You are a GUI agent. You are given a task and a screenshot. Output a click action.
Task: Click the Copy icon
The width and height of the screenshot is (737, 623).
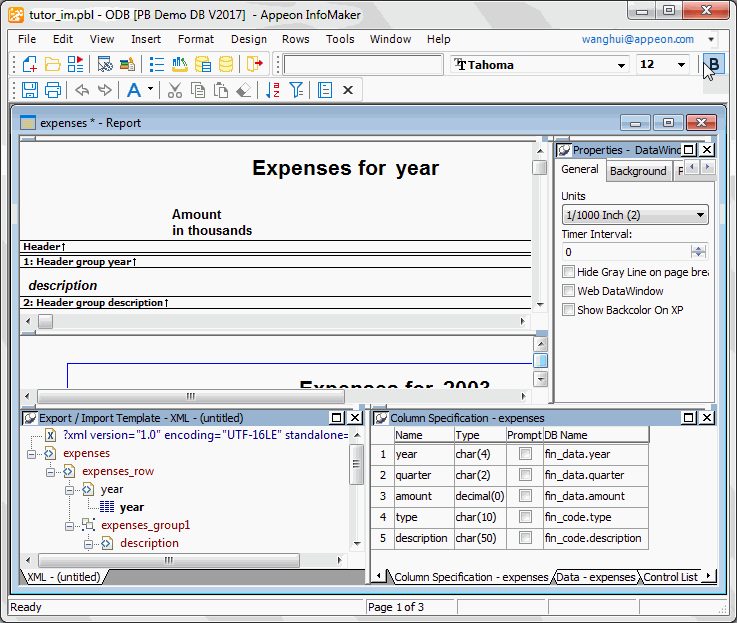(x=198, y=90)
